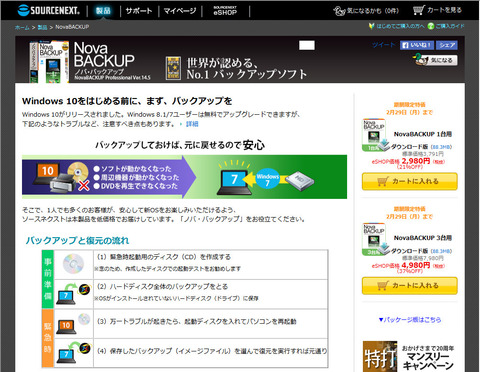480x372 pixels.
Task: Click the CD disc icon in step 1
Action: tap(73, 264)
